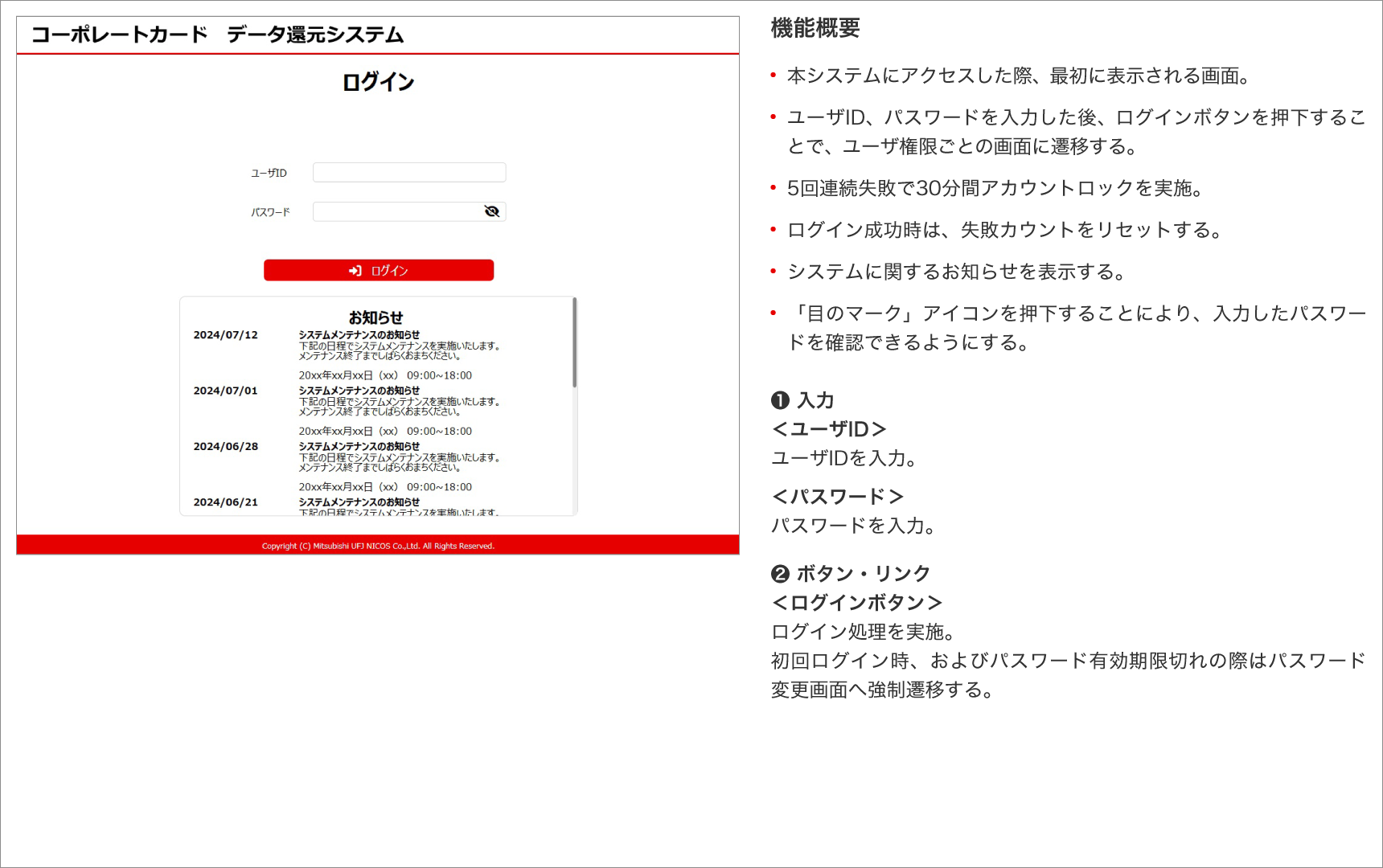This screenshot has width=1383, height=868.
Task: Click the ユーザID field label
Action: [269, 173]
